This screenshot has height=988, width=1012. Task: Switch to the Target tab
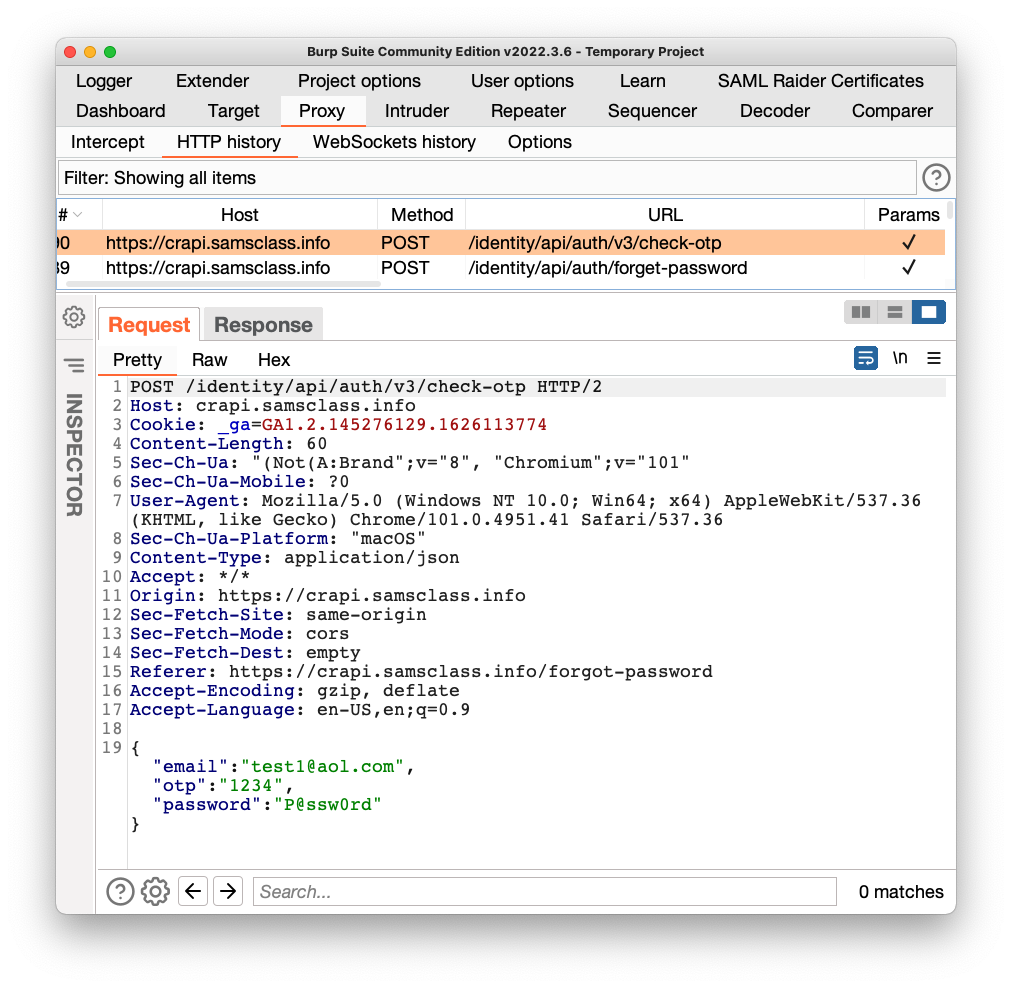coord(234,111)
